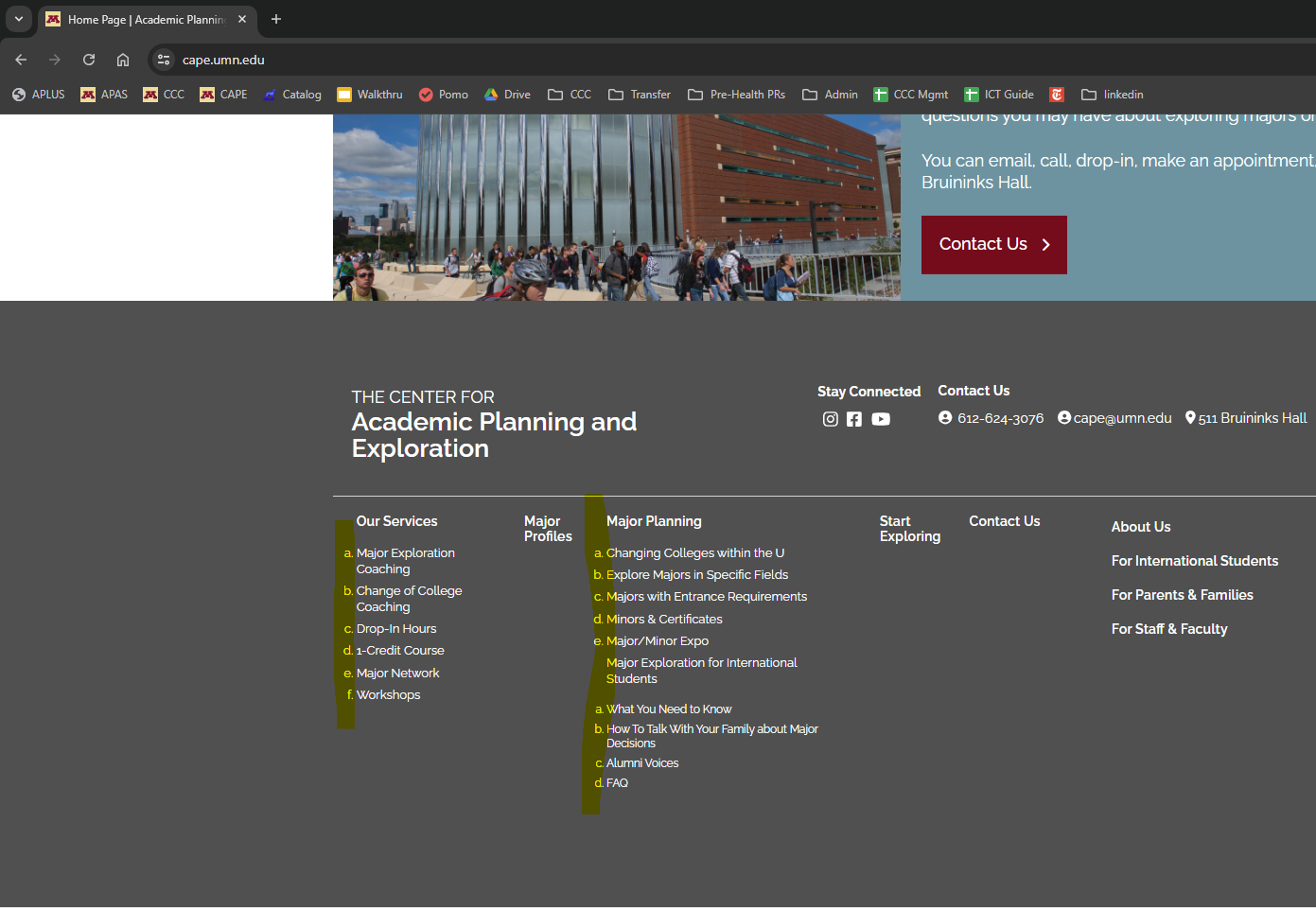
Task: Click the Contact Us button
Action: click(x=994, y=245)
